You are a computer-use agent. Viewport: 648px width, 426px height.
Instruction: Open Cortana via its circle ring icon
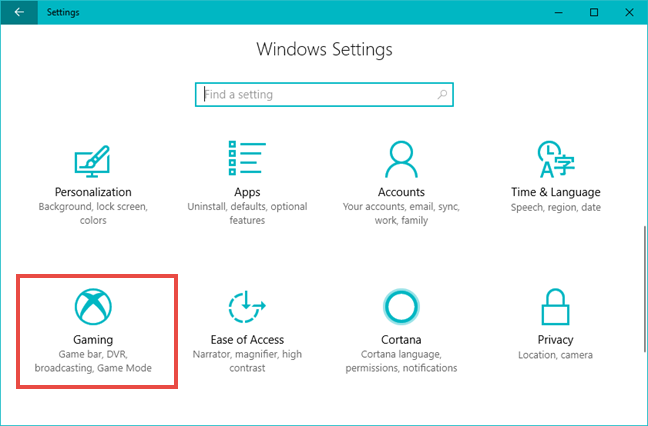pyautogui.click(x=401, y=306)
